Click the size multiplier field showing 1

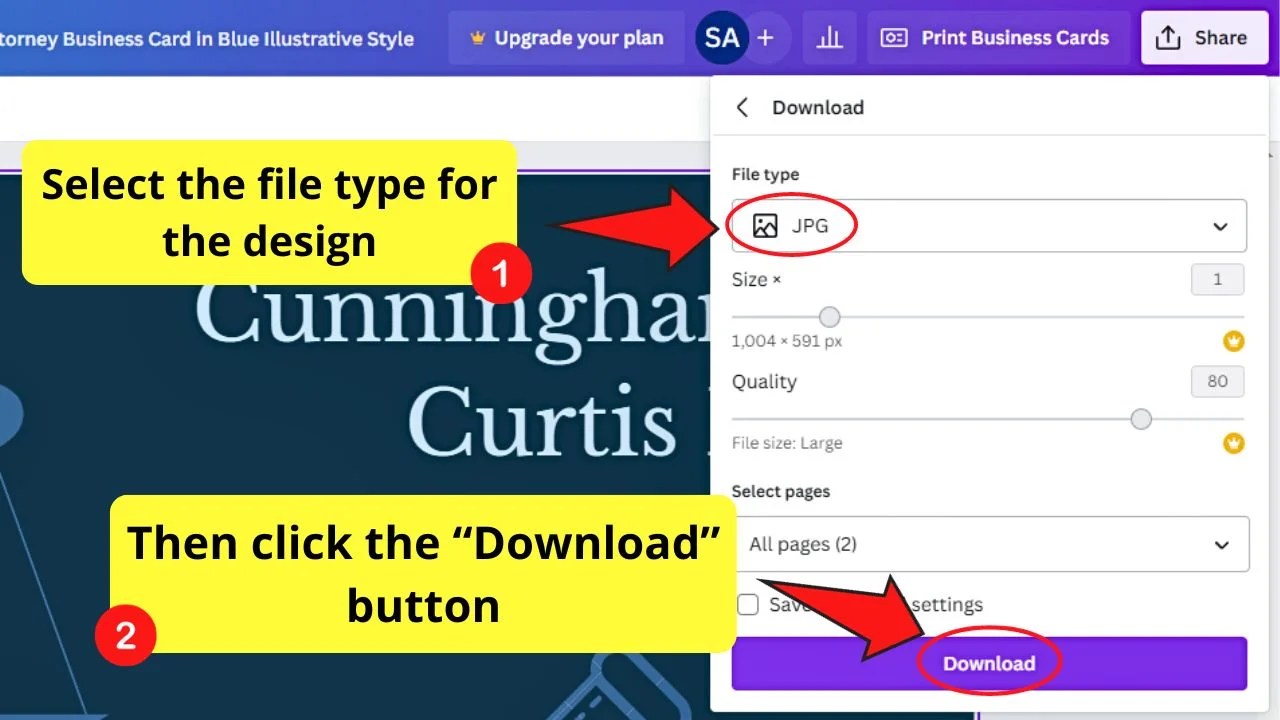tap(1217, 279)
